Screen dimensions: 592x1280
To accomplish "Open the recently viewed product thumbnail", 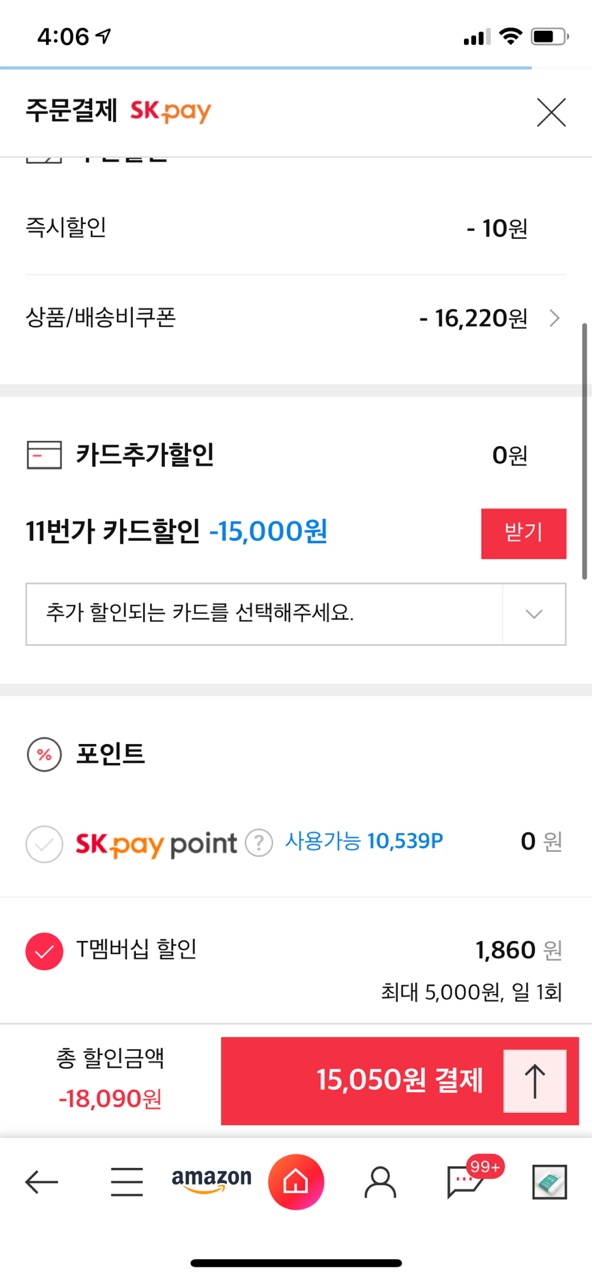I will pos(549,1182).
